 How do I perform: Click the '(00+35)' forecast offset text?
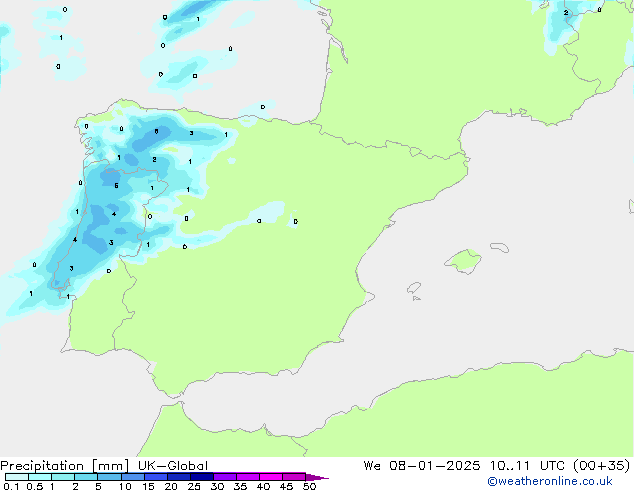[x=602, y=466]
